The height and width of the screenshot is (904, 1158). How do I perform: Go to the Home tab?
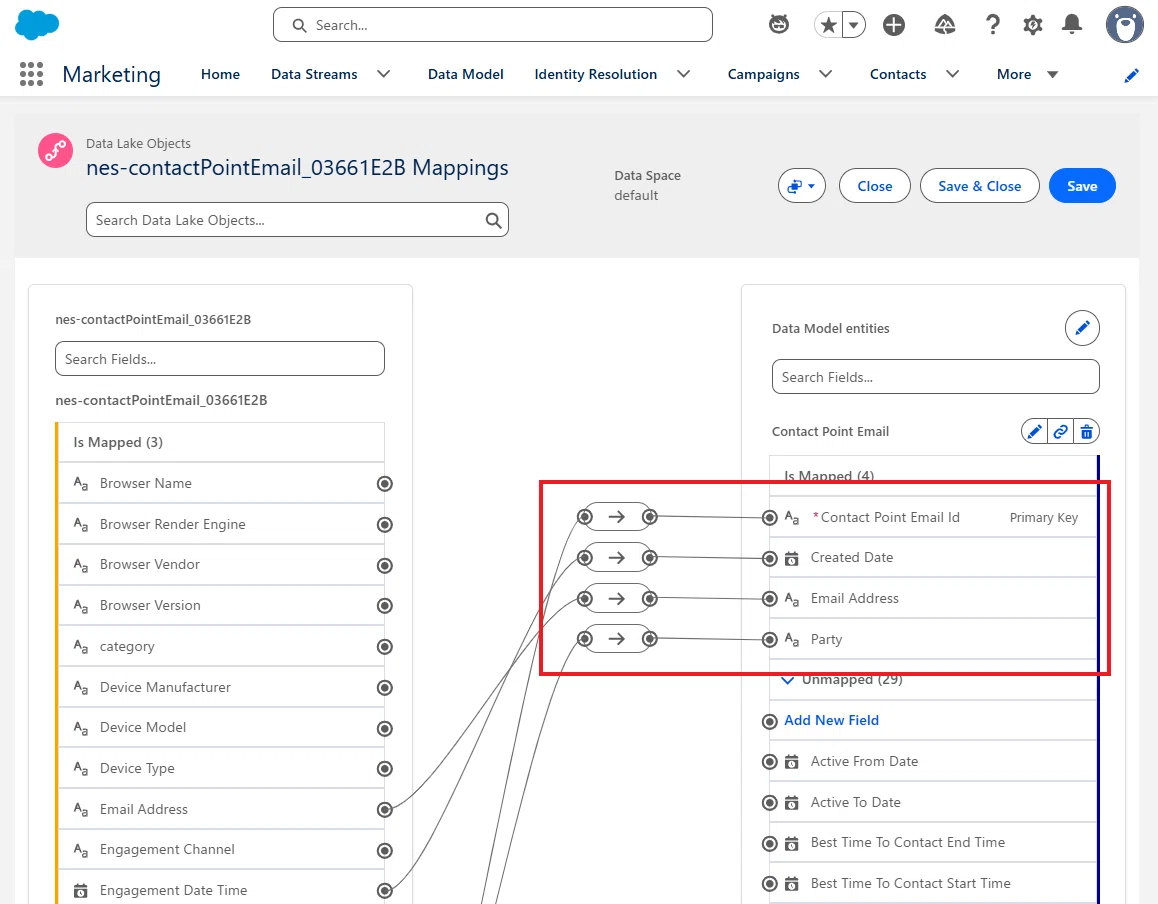(220, 74)
